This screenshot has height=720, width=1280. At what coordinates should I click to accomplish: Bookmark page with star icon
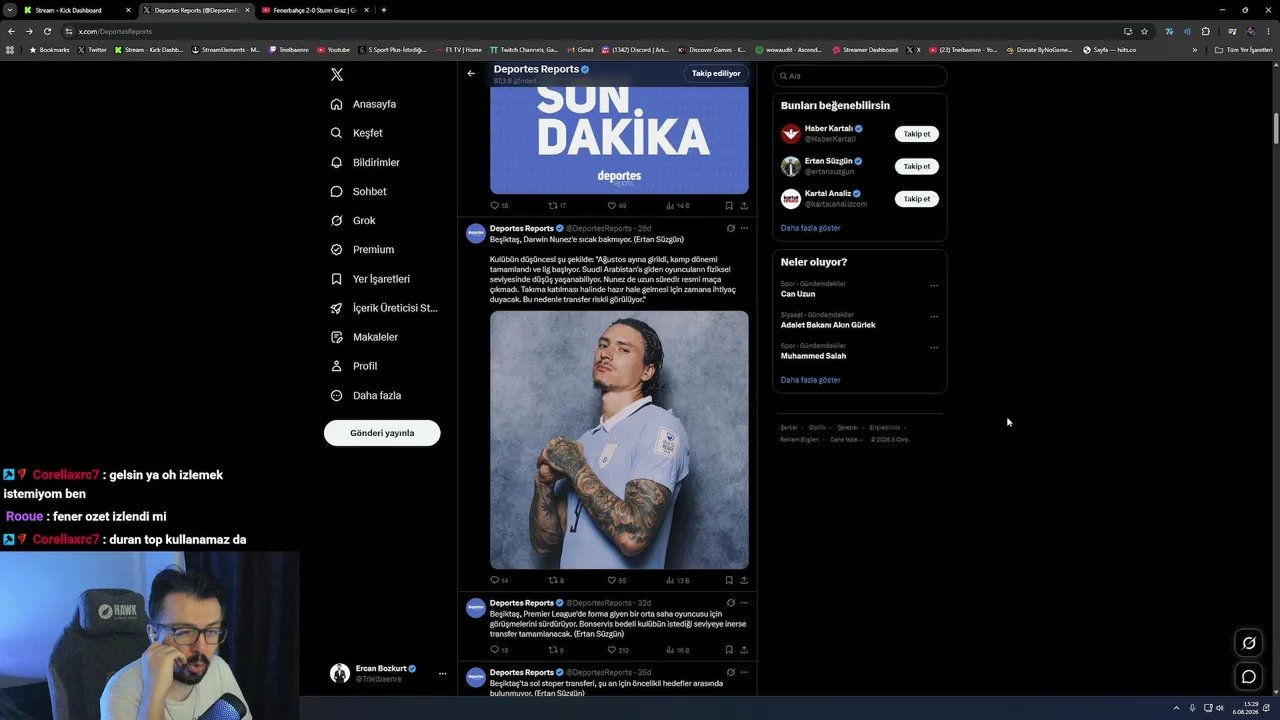click(x=1145, y=31)
